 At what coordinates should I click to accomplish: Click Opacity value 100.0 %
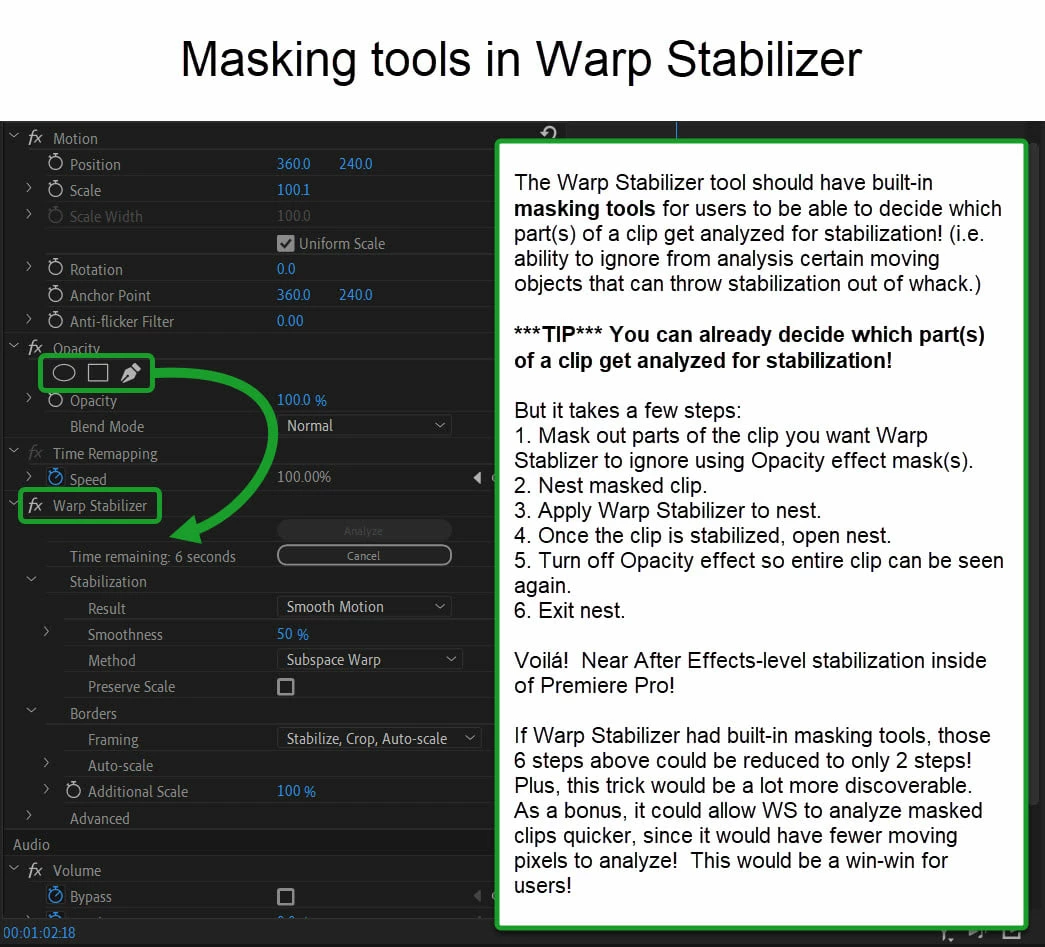pos(302,400)
